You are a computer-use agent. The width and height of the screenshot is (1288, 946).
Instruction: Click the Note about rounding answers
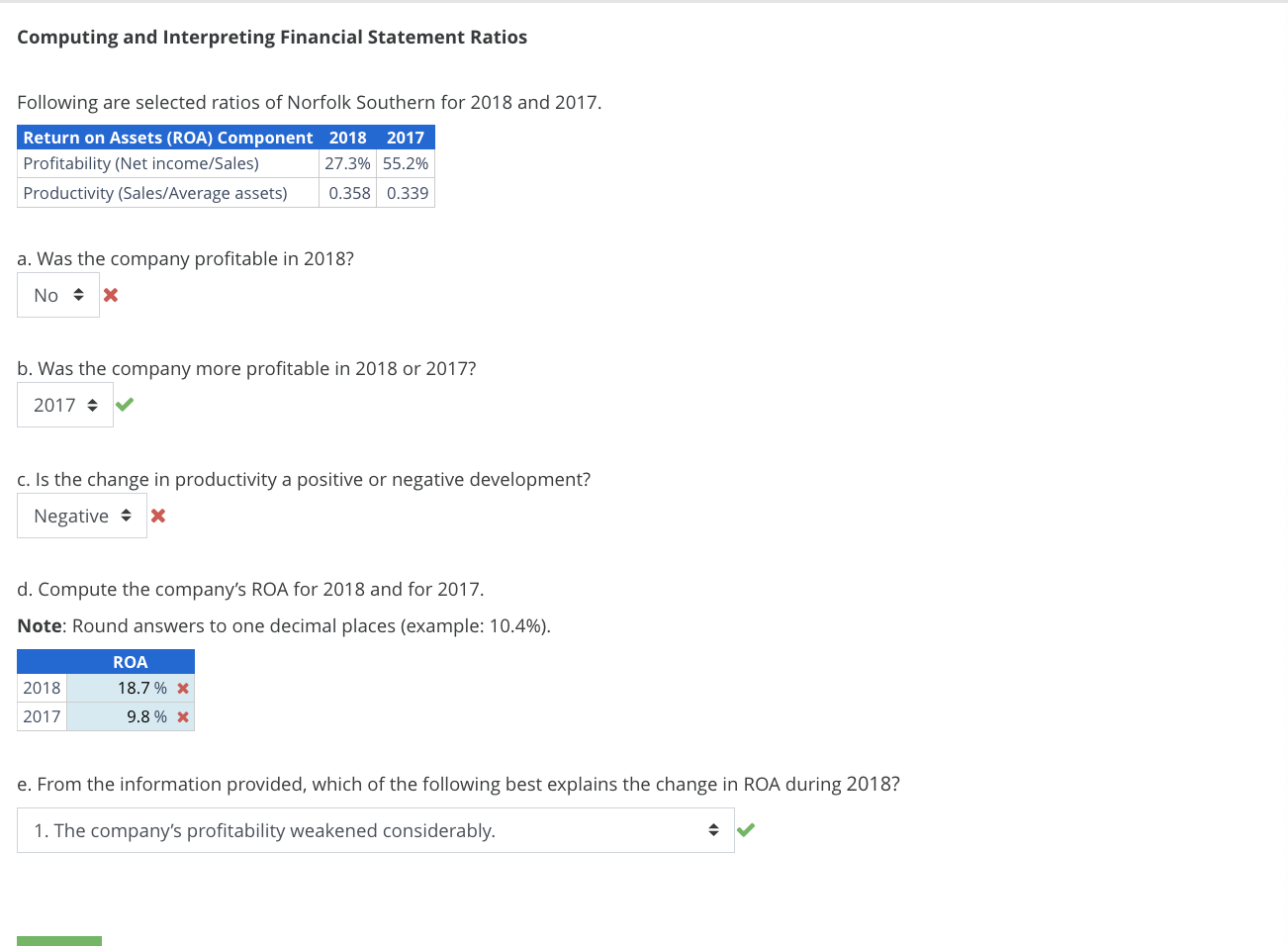283,624
